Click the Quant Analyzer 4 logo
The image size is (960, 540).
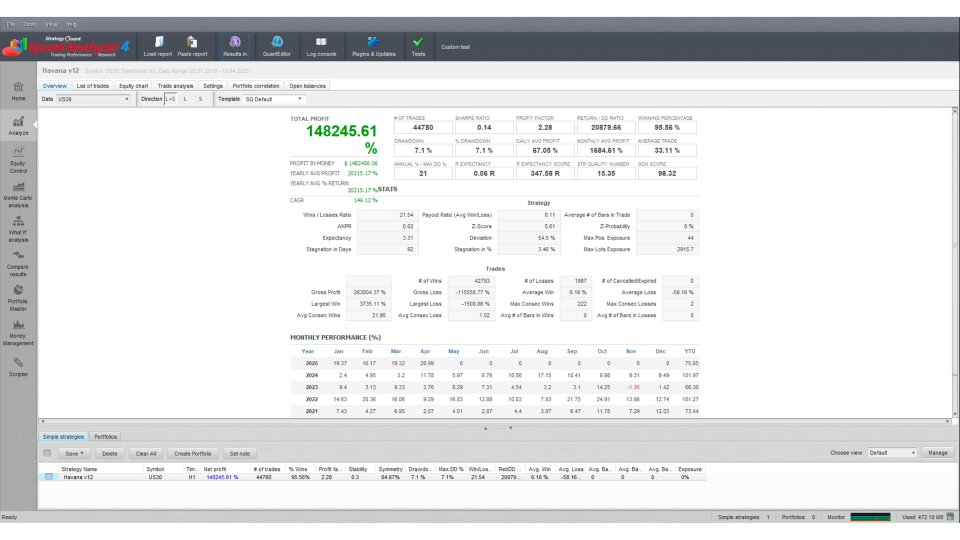coord(66,47)
